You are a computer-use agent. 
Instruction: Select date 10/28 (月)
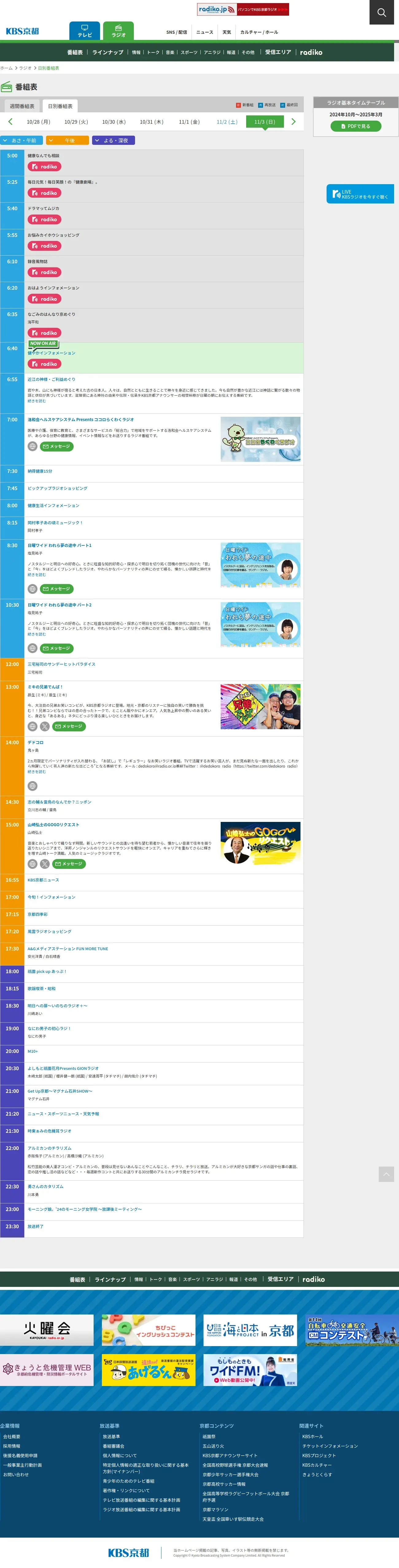click(38, 122)
